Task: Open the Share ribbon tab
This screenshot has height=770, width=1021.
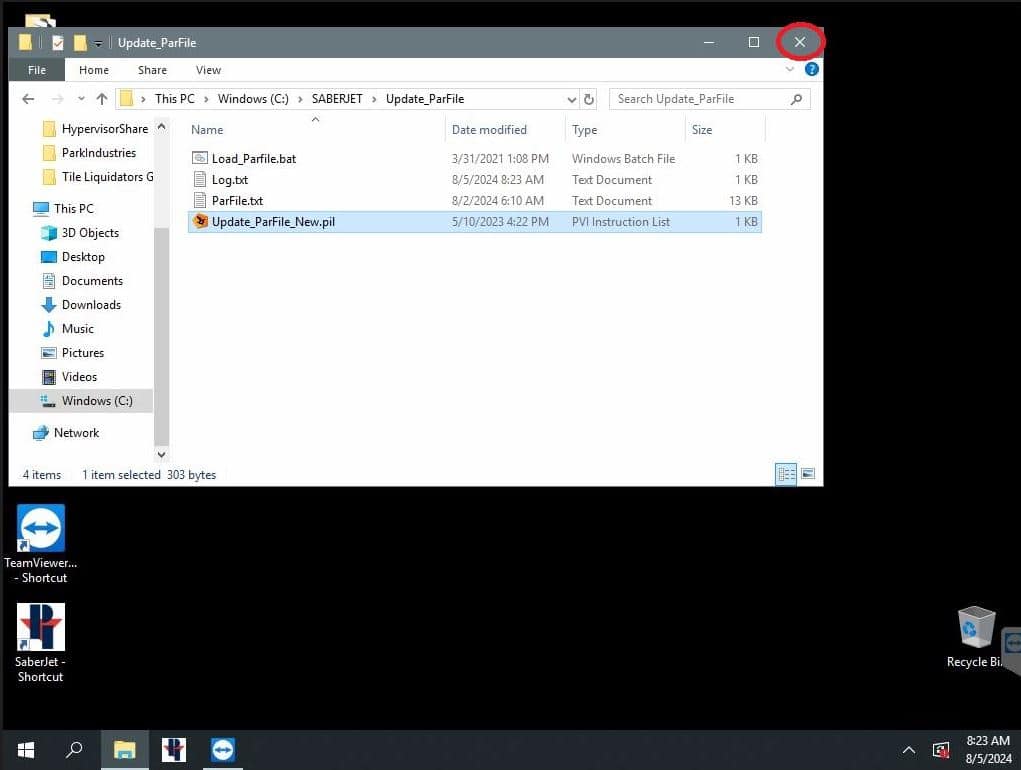Action: click(152, 70)
